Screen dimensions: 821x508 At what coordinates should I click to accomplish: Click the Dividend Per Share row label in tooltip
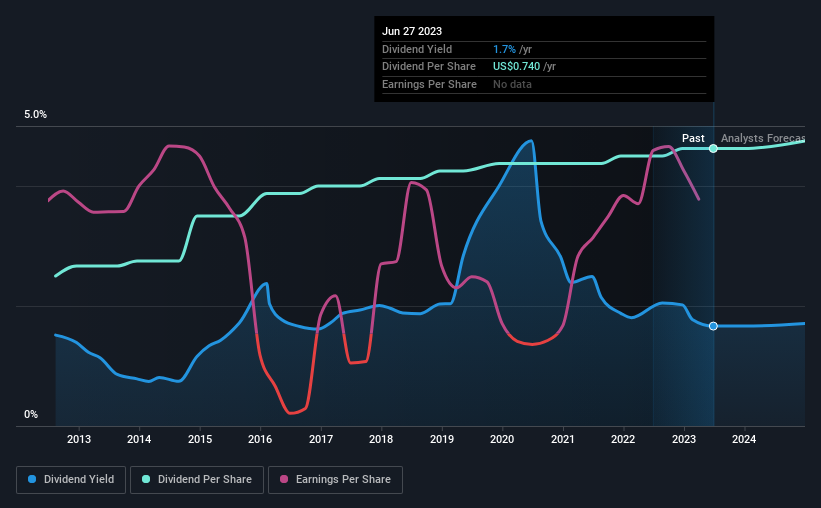point(429,67)
